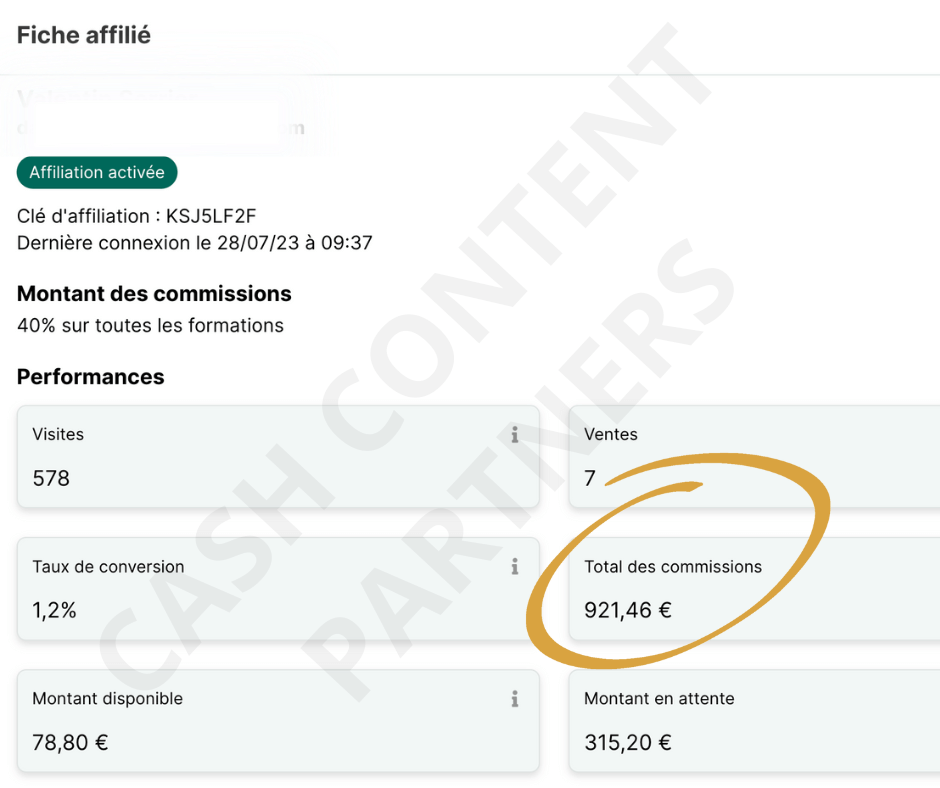Click the Visites card label
The height and width of the screenshot is (788, 940).
[x=58, y=435]
